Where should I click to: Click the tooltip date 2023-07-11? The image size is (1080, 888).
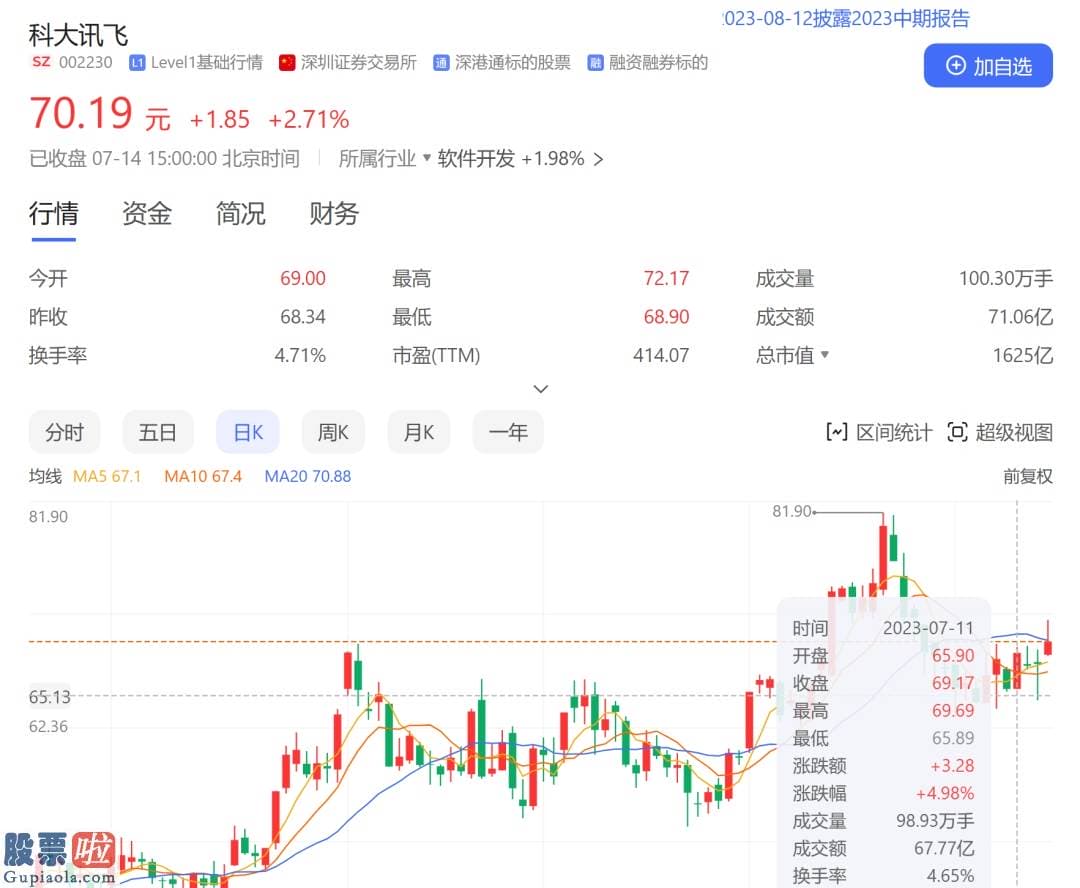coord(928,628)
